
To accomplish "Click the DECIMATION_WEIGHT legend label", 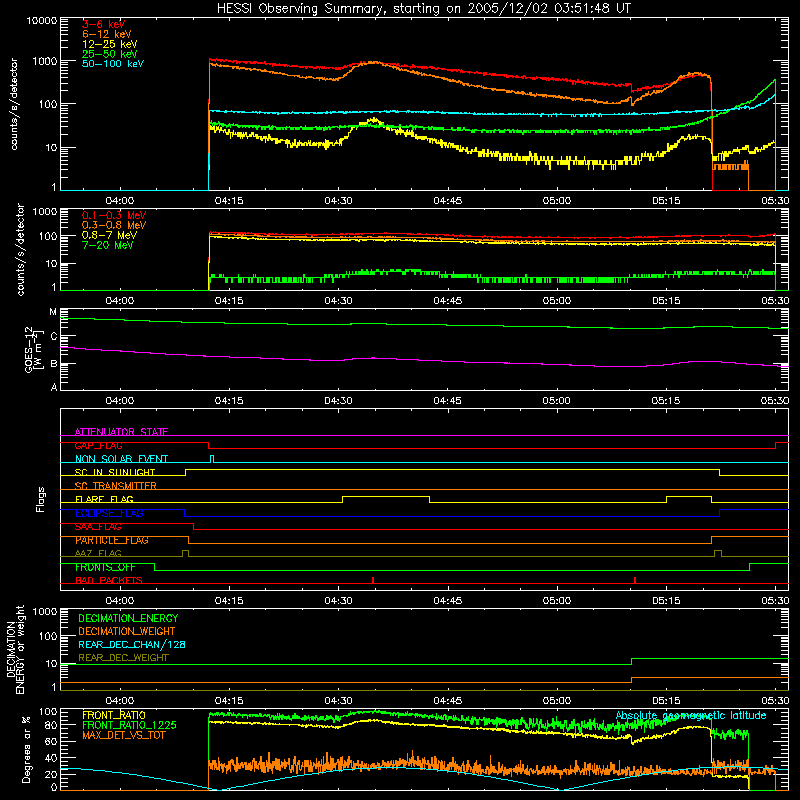I will [x=127, y=631].
